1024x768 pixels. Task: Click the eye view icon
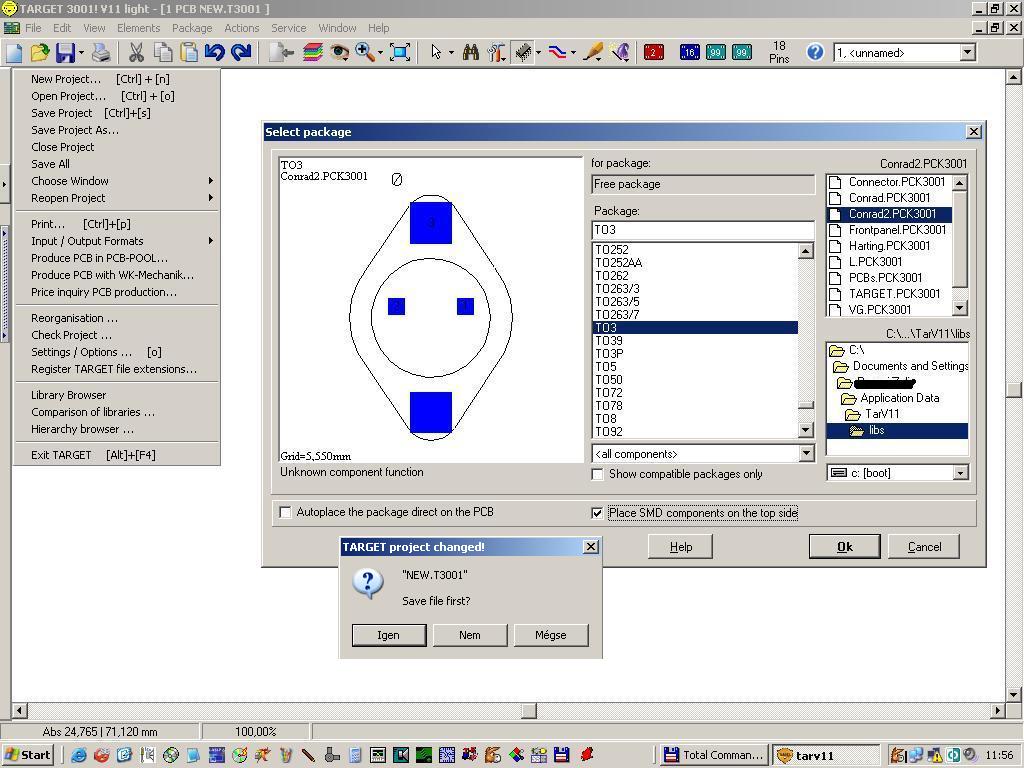339,52
